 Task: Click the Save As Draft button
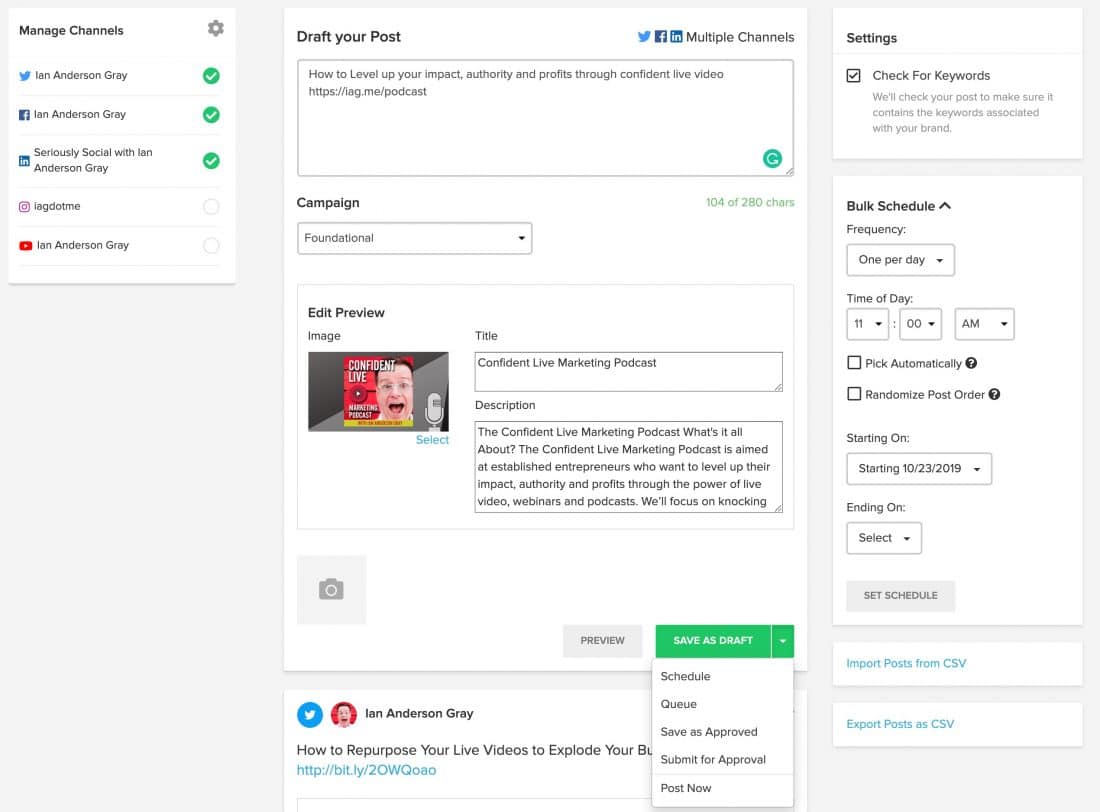(713, 641)
